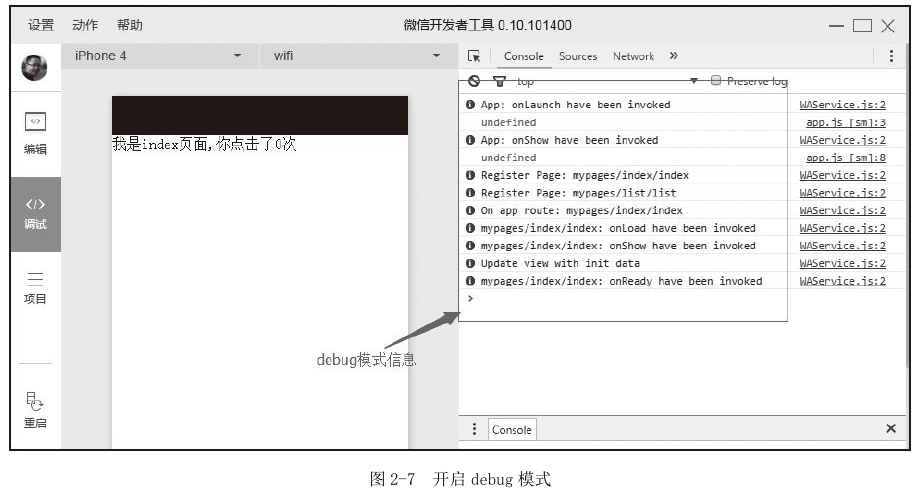
Task: Open devtools three-dot options menu
Action: click(891, 56)
